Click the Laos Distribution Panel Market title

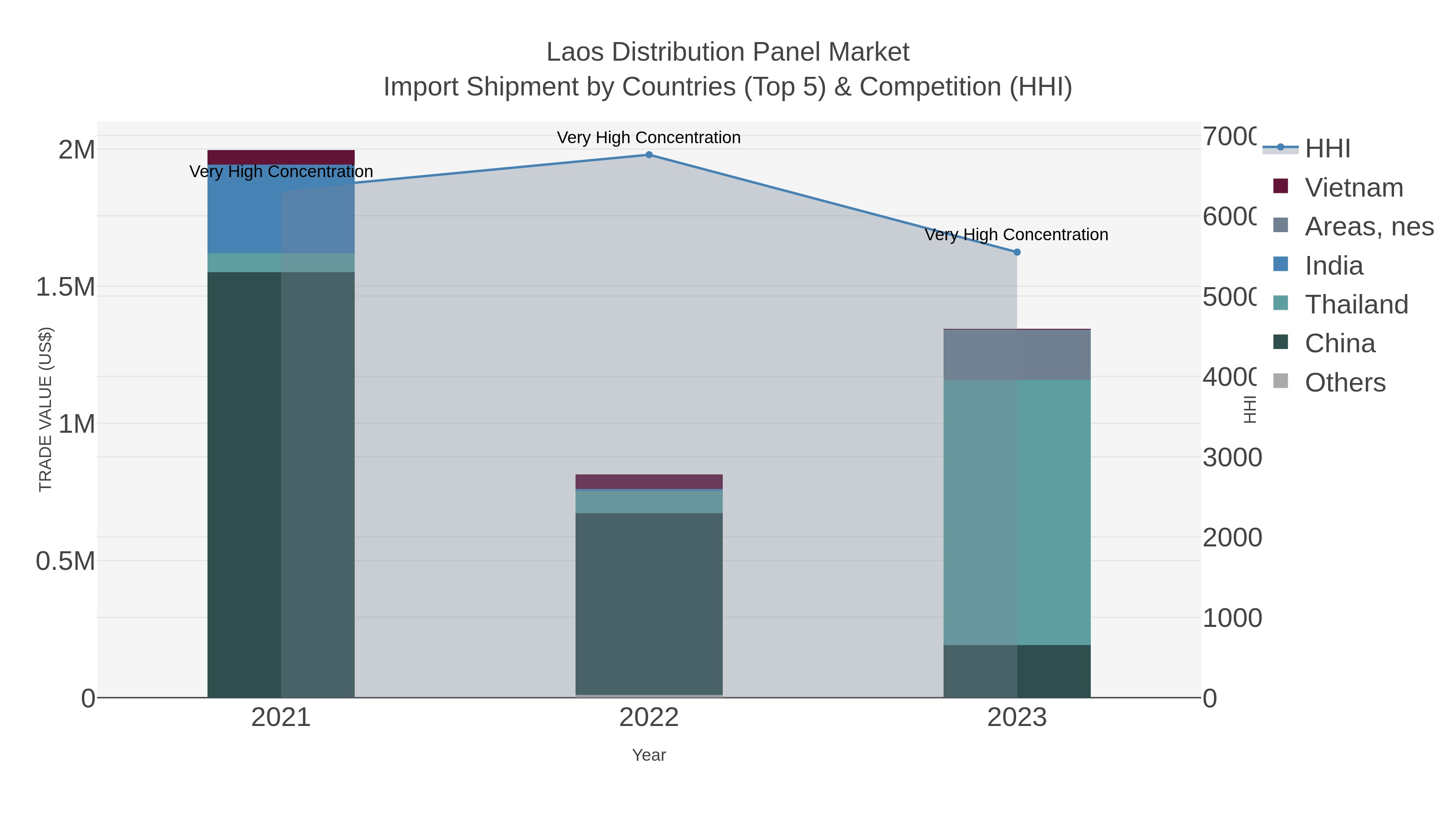[x=728, y=52]
